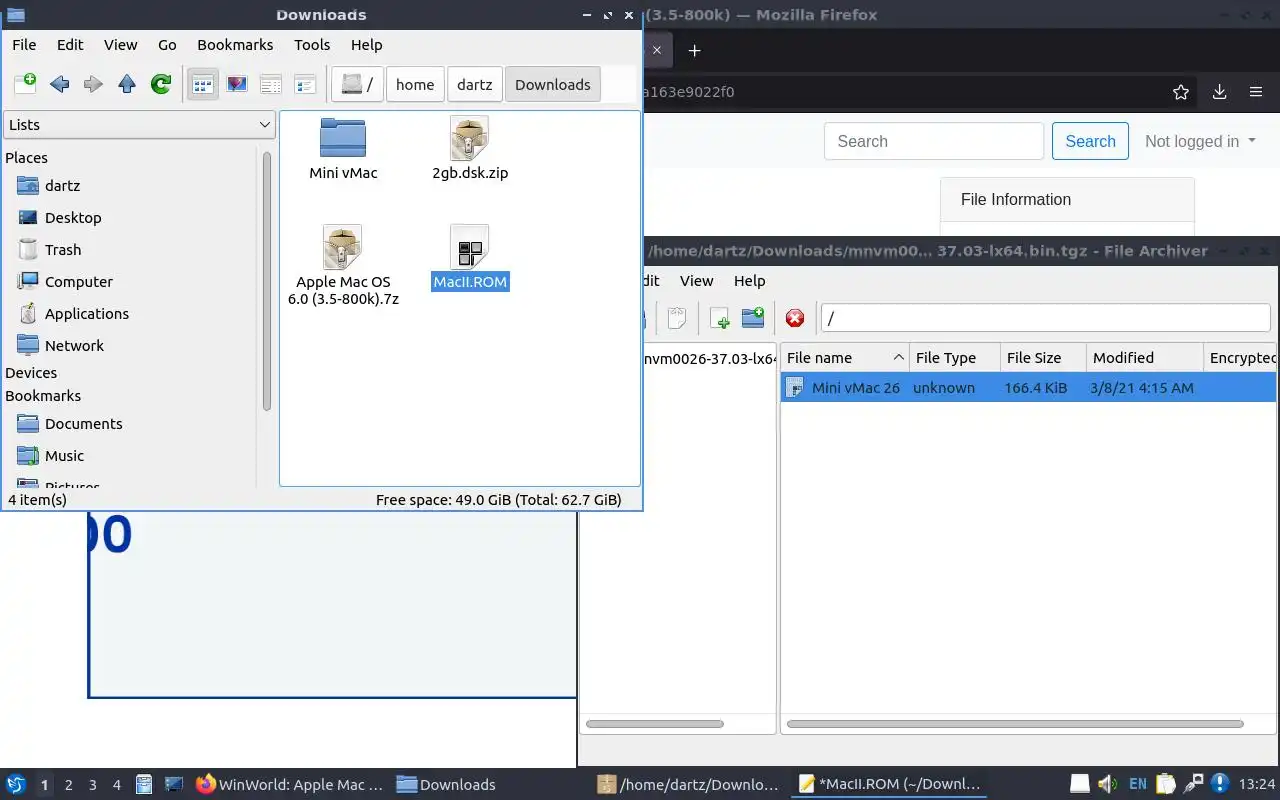Go up to the parent folder
Screen dimensions: 1280x800
(127, 84)
